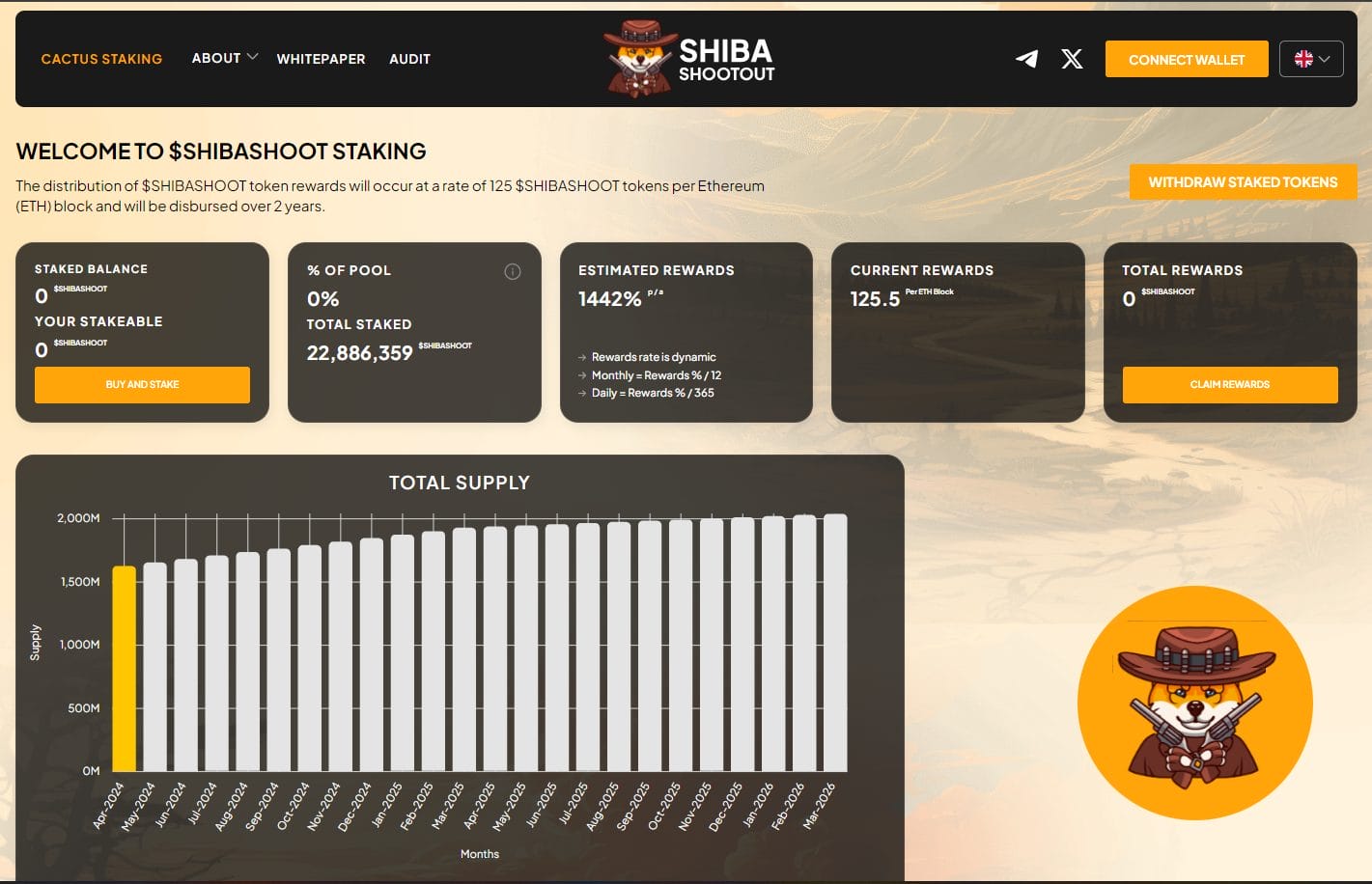Viewport: 1372px width, 884px height.
Task: Open the language selector dropdown
Action: tap(1311, 58)
